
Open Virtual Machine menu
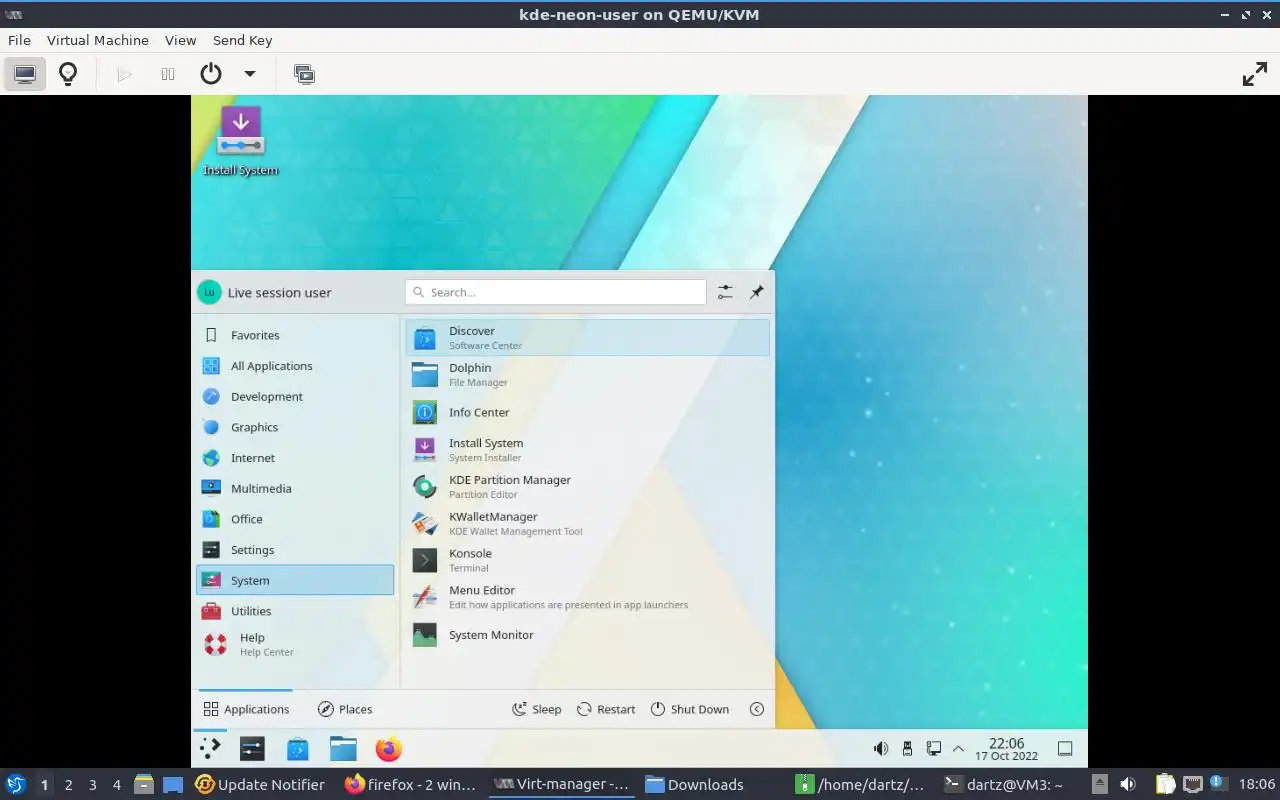click(98, 40)
